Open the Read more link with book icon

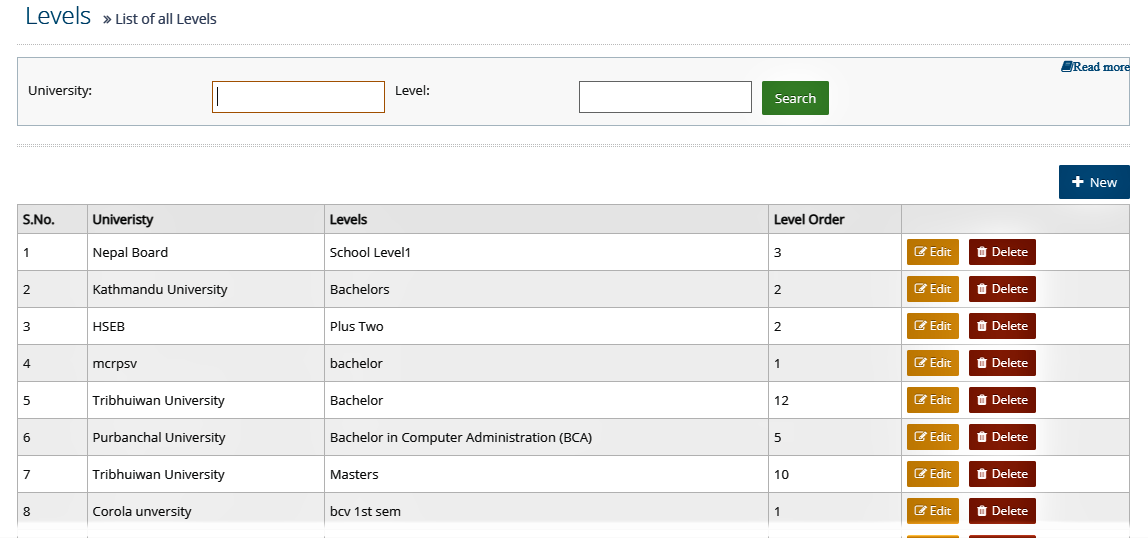point(1095,67)
